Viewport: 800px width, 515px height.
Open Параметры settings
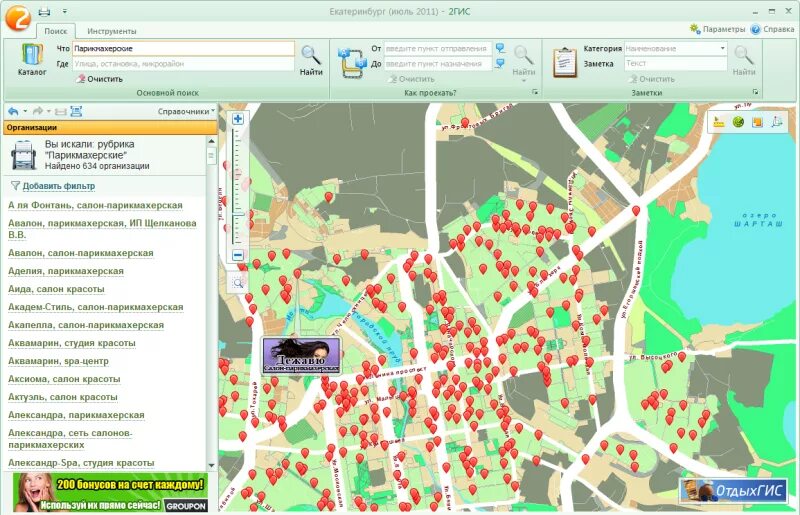tap(717, 29)
